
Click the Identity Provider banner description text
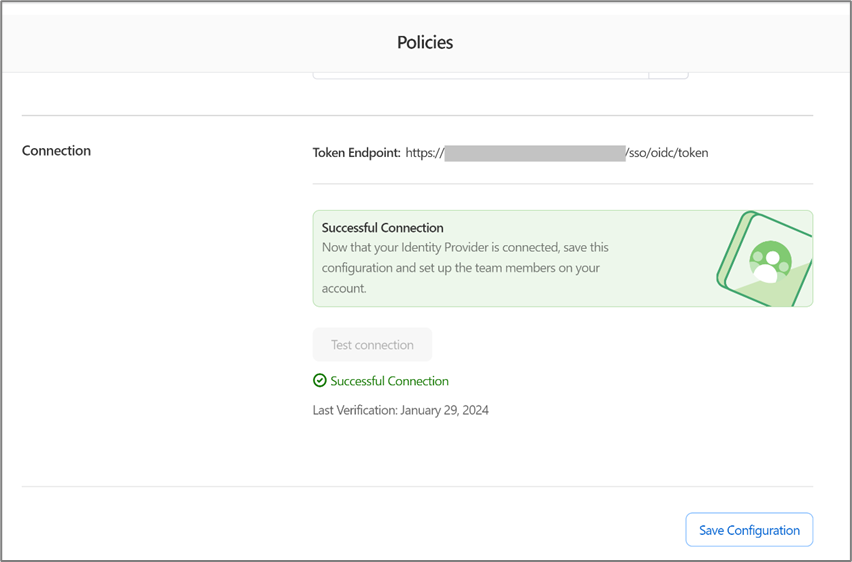click(x=465, y=267)
